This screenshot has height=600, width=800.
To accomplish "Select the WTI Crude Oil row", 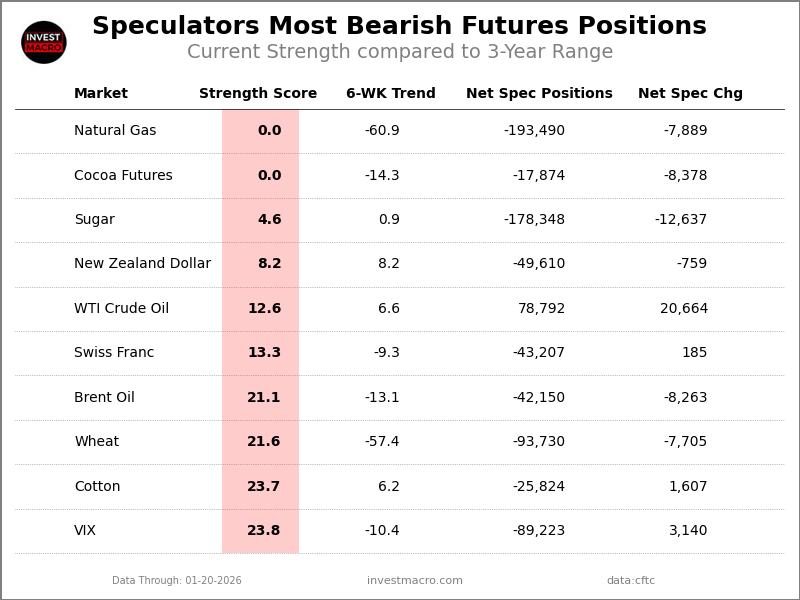I will [x=121, y=309].
